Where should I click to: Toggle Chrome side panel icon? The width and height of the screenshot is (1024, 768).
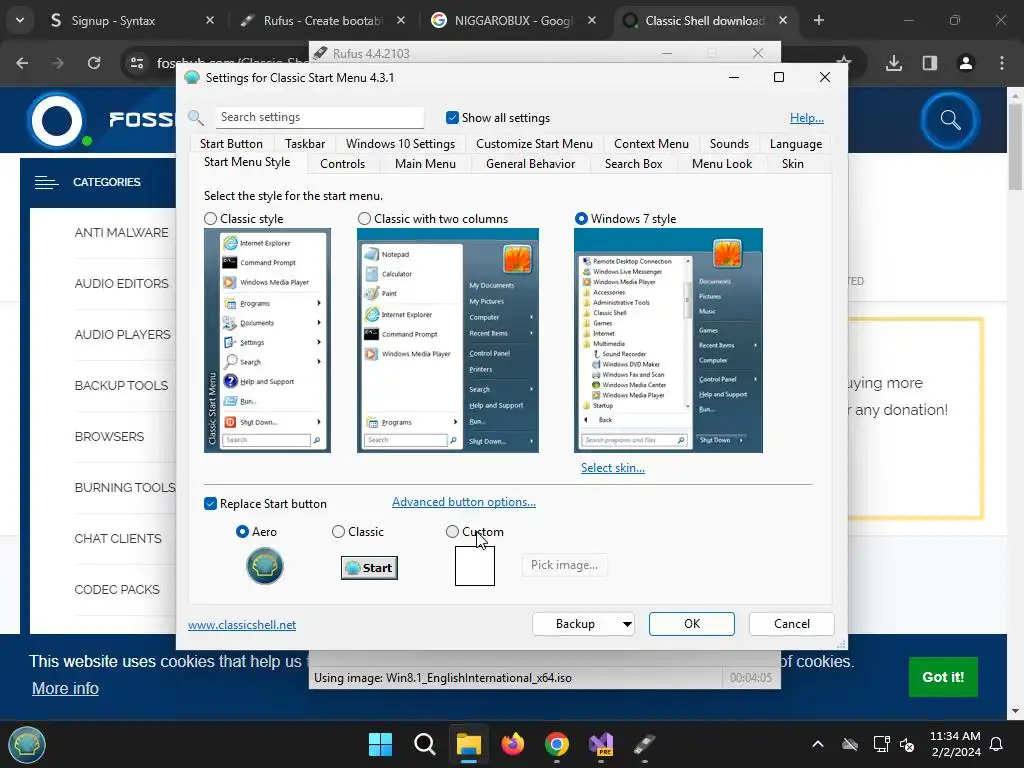click(930, 63)
